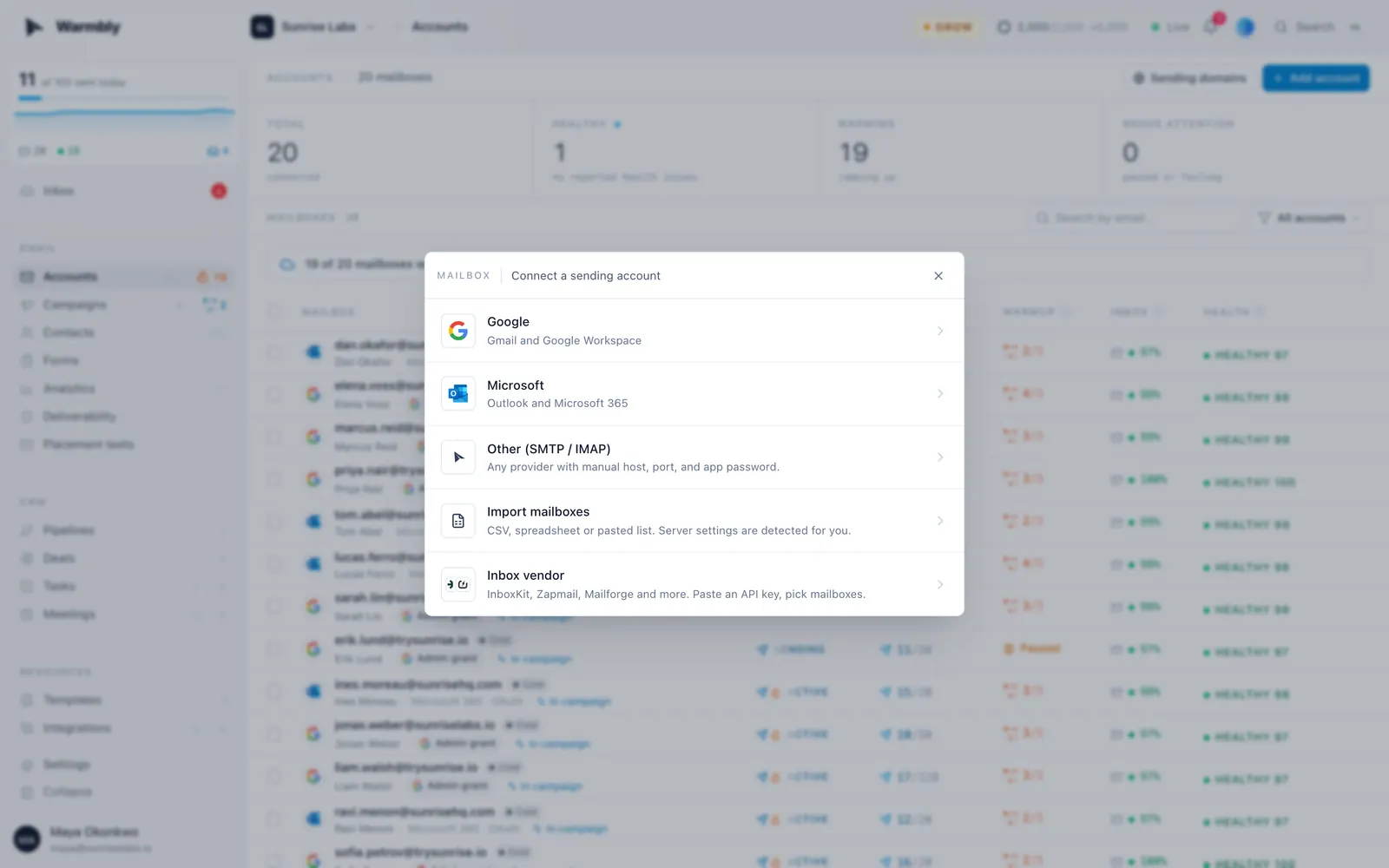Viewport: 1389px width, 868px height.
Task: Open Sending domains
Action: [1189, 78]
